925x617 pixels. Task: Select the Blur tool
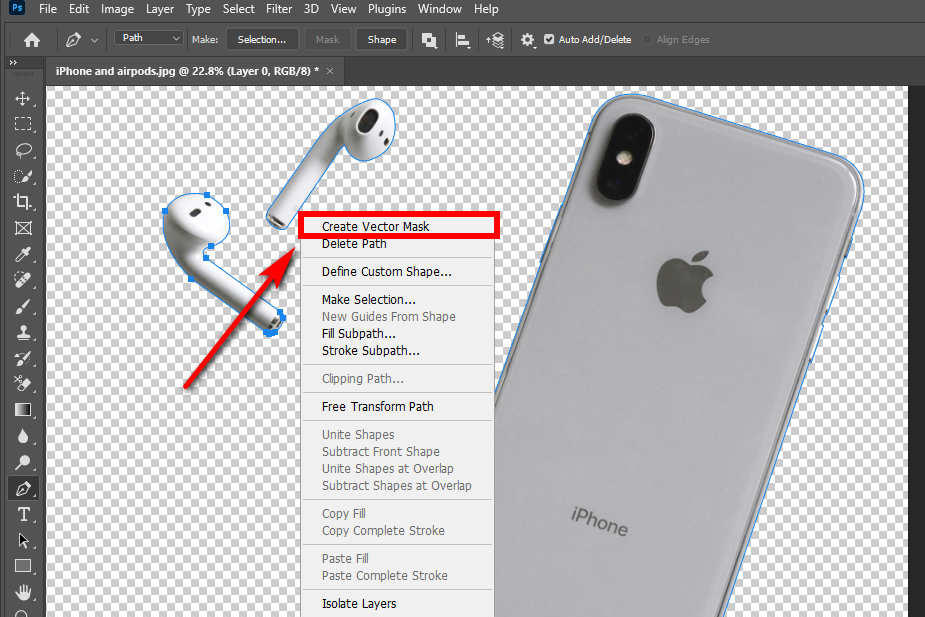pyautogui.click(x=22, y=437)
